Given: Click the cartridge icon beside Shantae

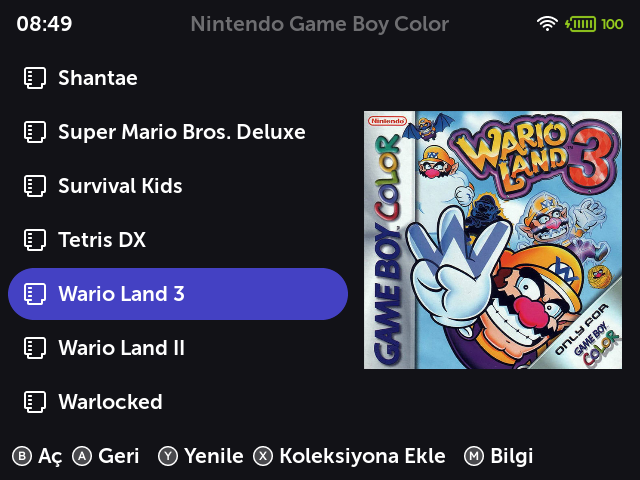Looking at the screenshot, I should point(35,78).
